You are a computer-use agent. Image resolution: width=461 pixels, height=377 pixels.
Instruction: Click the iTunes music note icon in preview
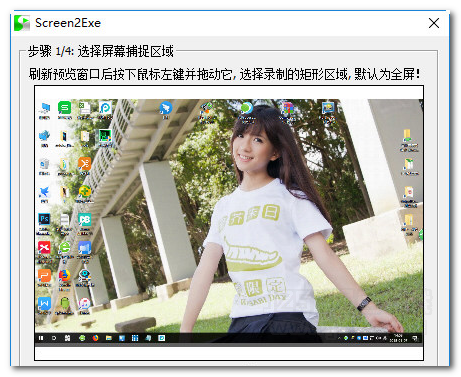coord(84,303)
